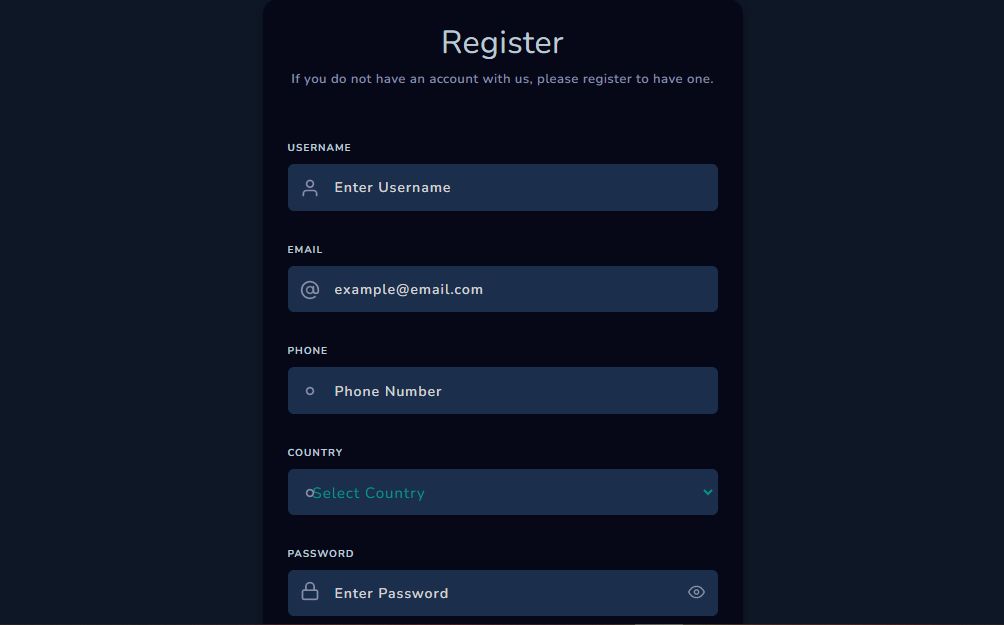Viewport: 1004px width, 625px height.
Task: Click the small circle icon beside Phone Number
Action: (x=310, y=391)
